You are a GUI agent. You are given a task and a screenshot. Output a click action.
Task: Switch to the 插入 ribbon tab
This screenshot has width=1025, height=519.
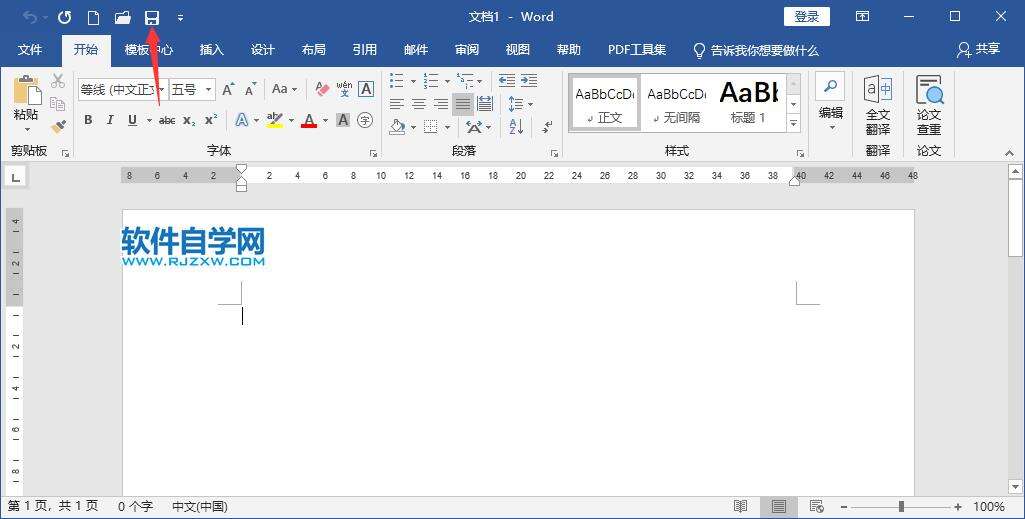coord(211,49)
